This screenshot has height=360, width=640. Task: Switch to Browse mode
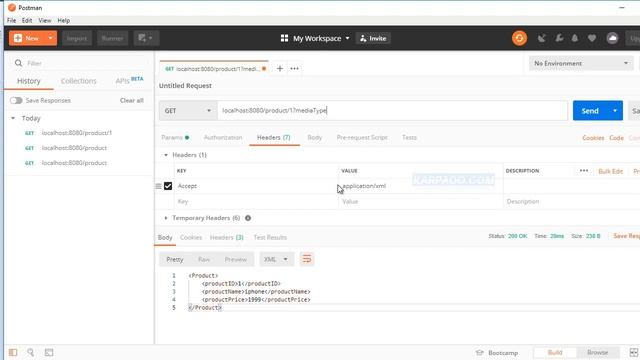coord(598,352)
